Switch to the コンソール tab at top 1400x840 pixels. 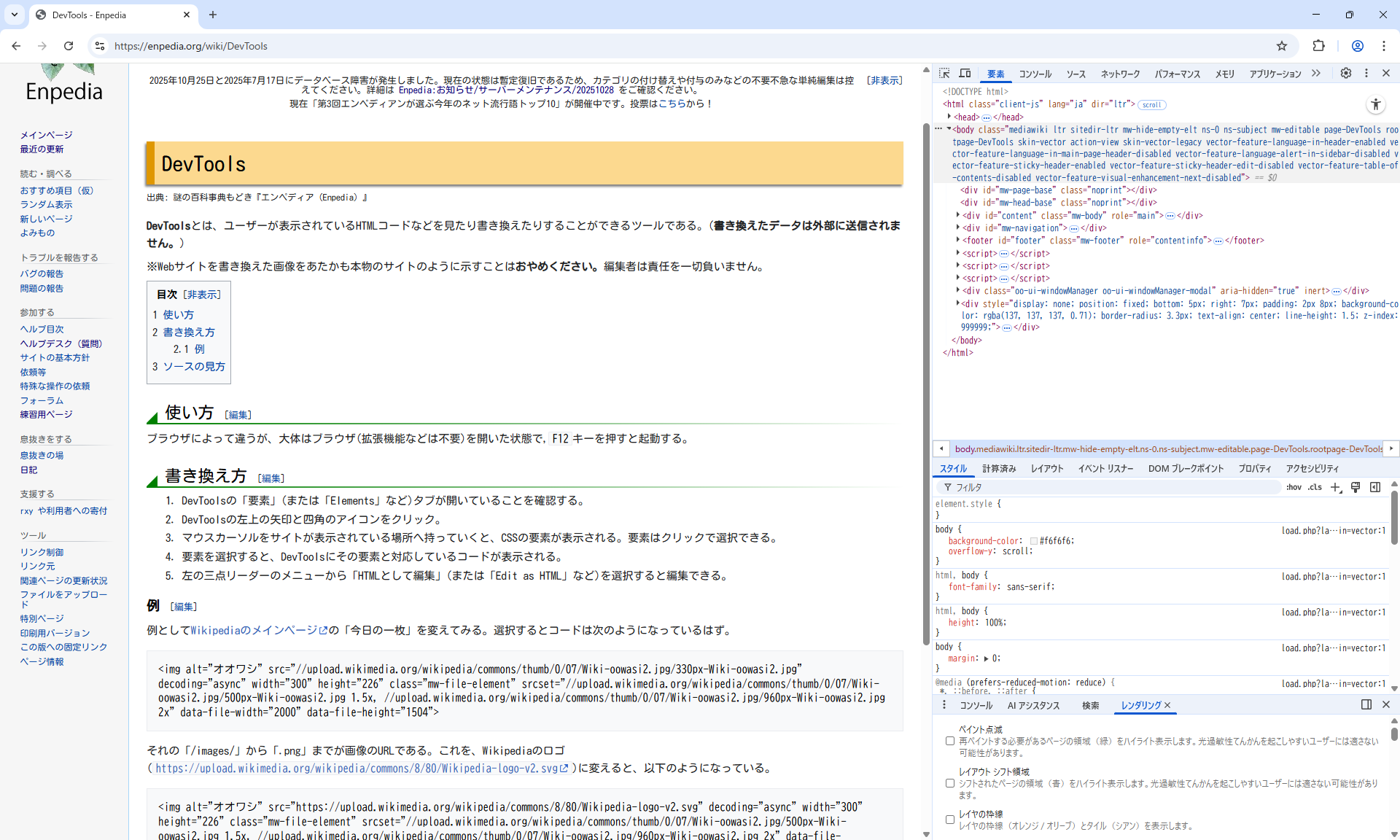pyautogui.click(x=1035, y=74)
